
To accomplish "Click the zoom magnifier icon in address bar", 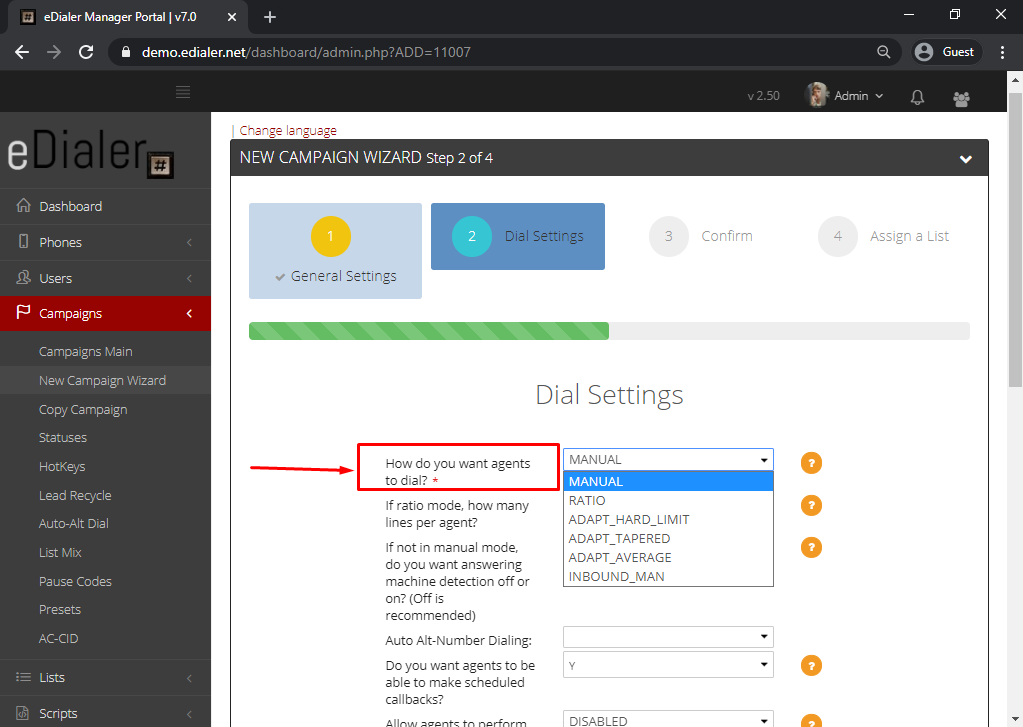I will click(883, 52).
